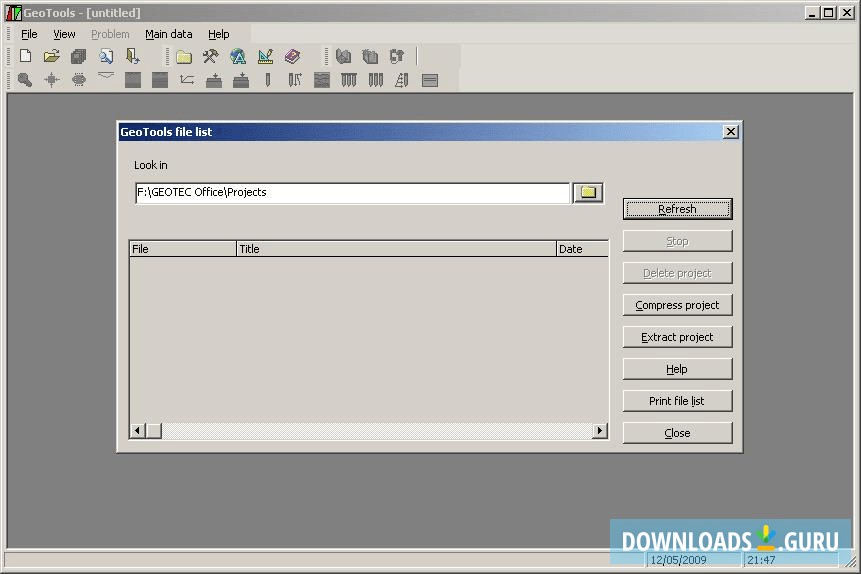Close the GeoTools file list dialog with X
The image size is (861, 574).
(x=730, y=132)
